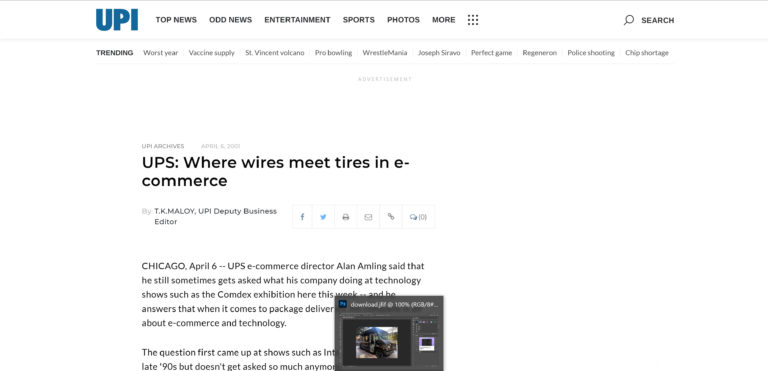Click the UPI logo
The image size is (768, 371).
point(117,20)
